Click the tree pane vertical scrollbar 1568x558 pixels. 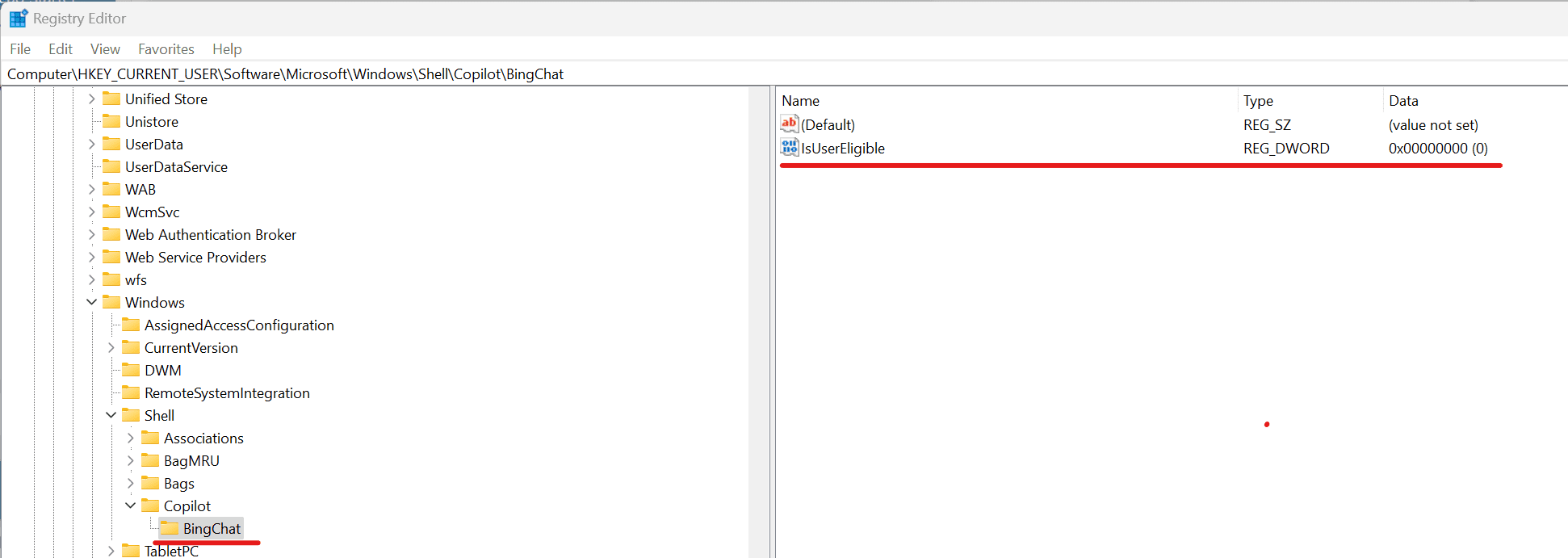(x=759, y=322)
